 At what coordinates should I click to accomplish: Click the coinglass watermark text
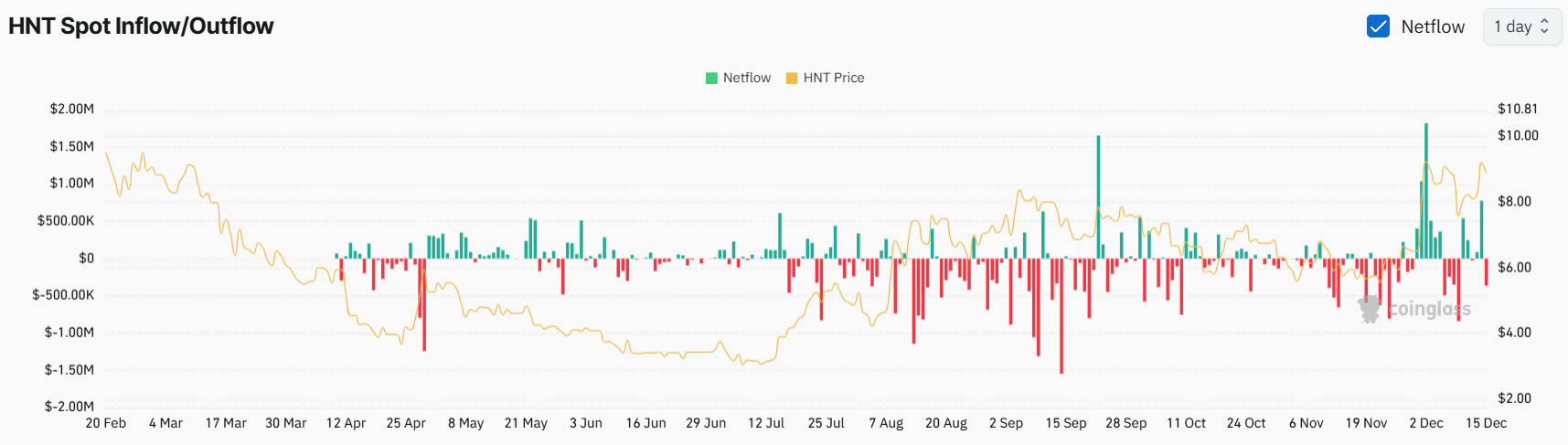point(1429,309)
